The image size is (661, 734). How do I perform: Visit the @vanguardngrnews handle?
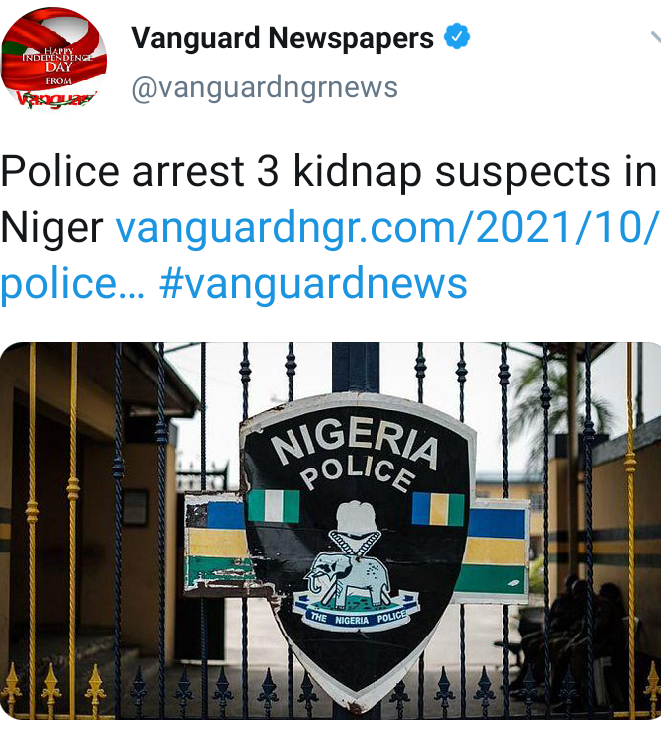pos(264,88)
